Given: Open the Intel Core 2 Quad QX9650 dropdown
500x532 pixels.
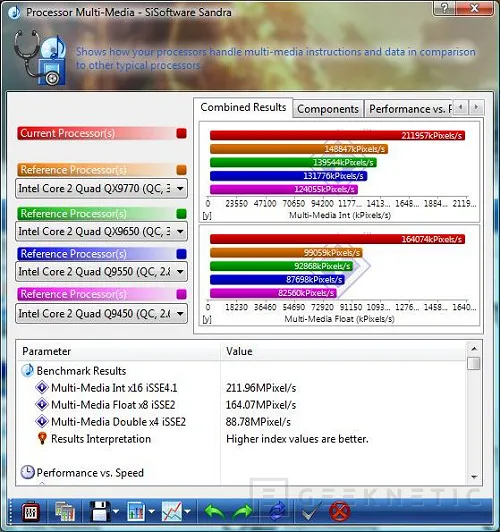Looking at the screenshot, I should (101, 231).
